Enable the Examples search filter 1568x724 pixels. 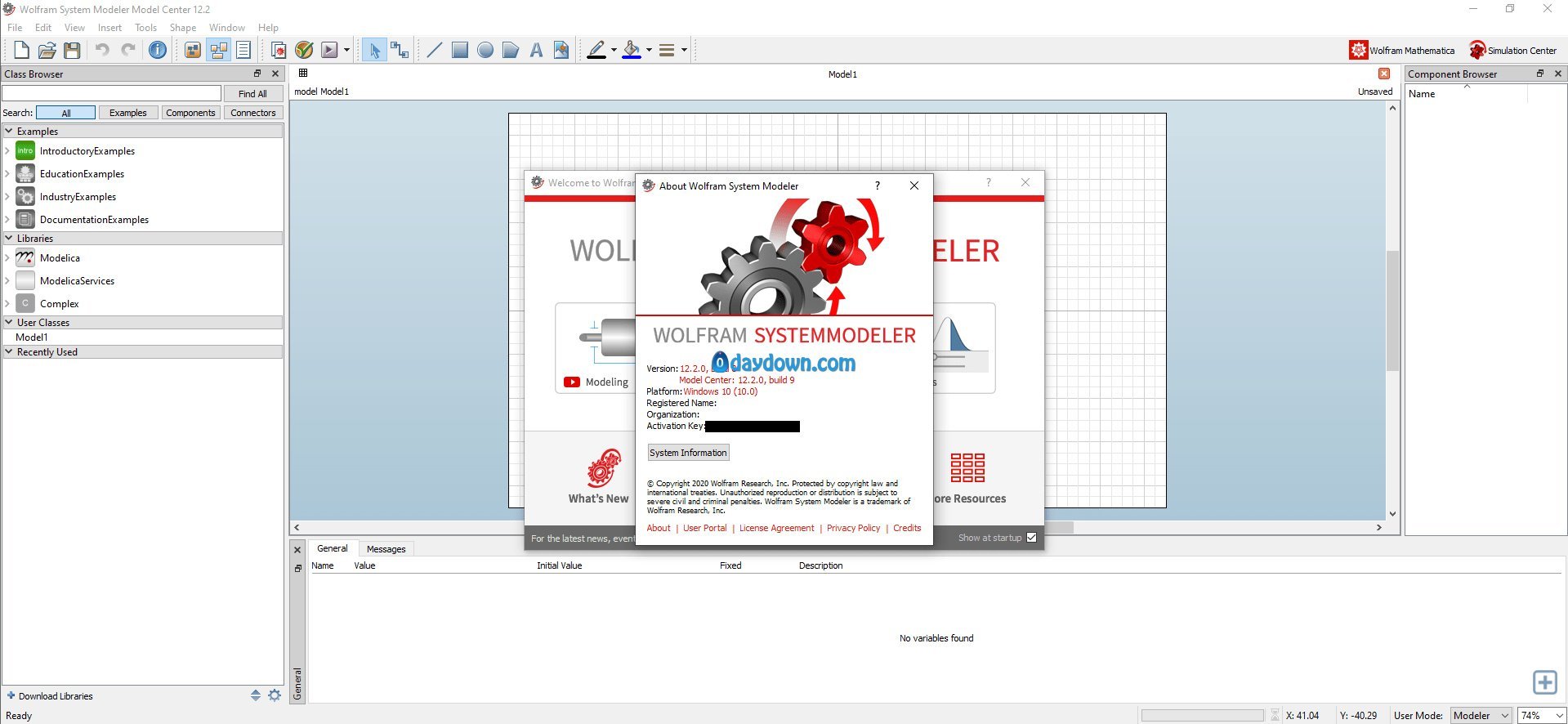128,113
